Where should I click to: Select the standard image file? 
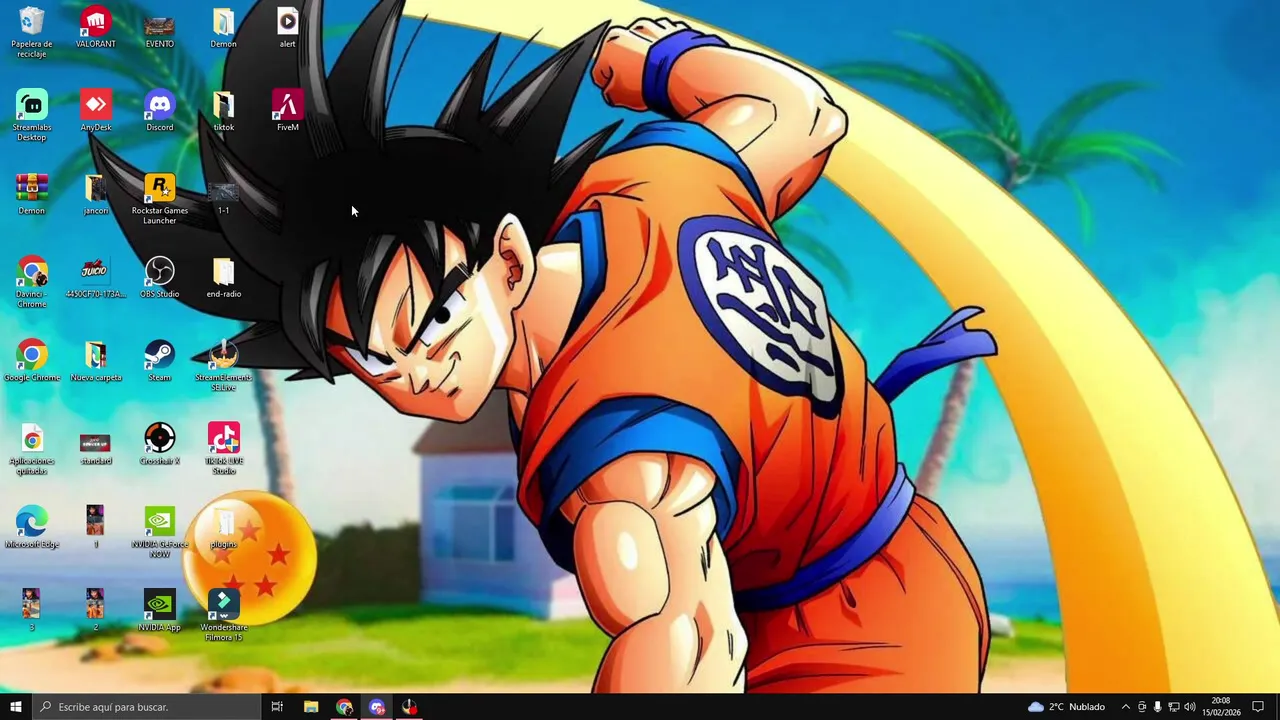pyautogui.click(x=95, y=444)
